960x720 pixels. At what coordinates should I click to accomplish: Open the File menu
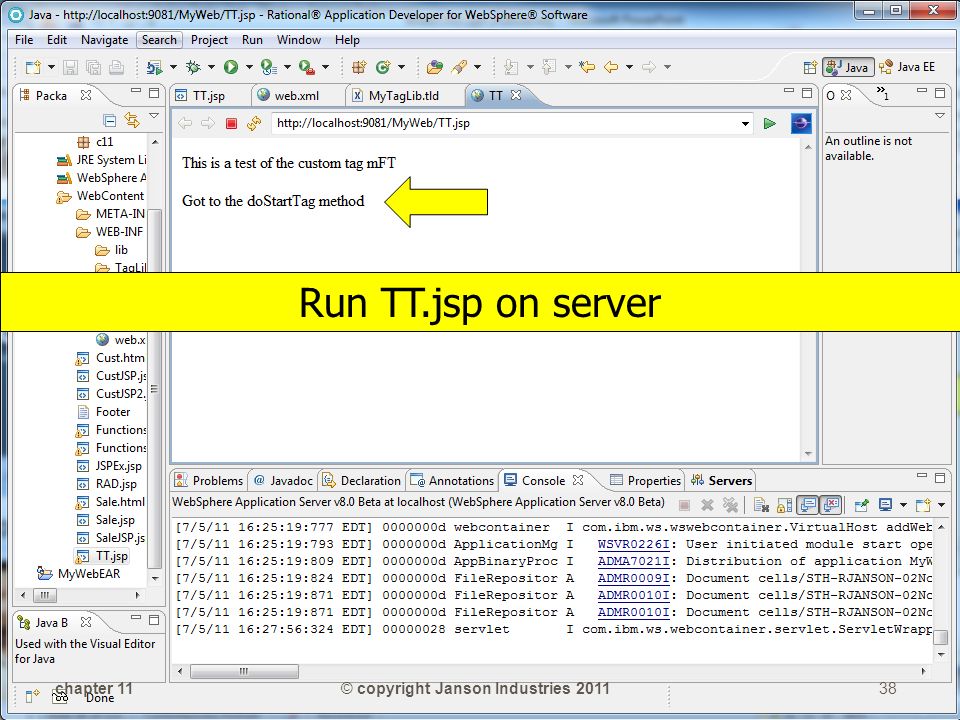click(24, 40)
